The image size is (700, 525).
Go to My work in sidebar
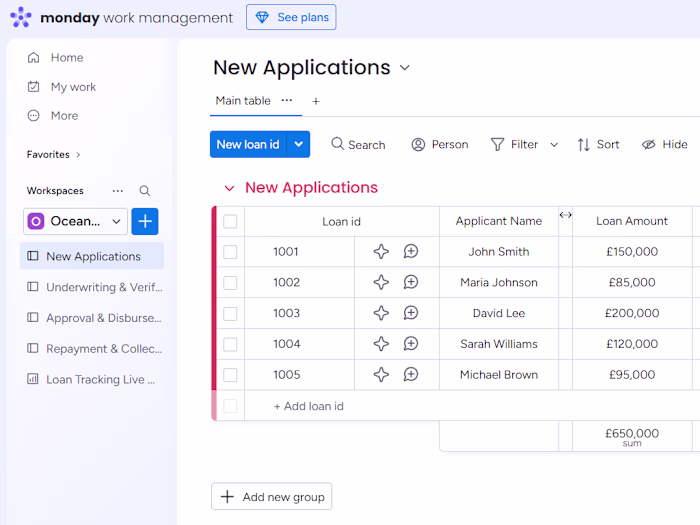tap(73, 87)
